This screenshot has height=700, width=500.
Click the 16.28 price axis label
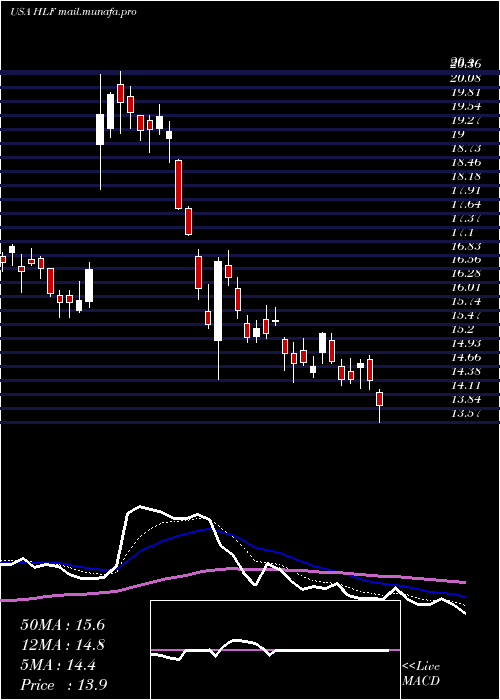click(465, 273)
